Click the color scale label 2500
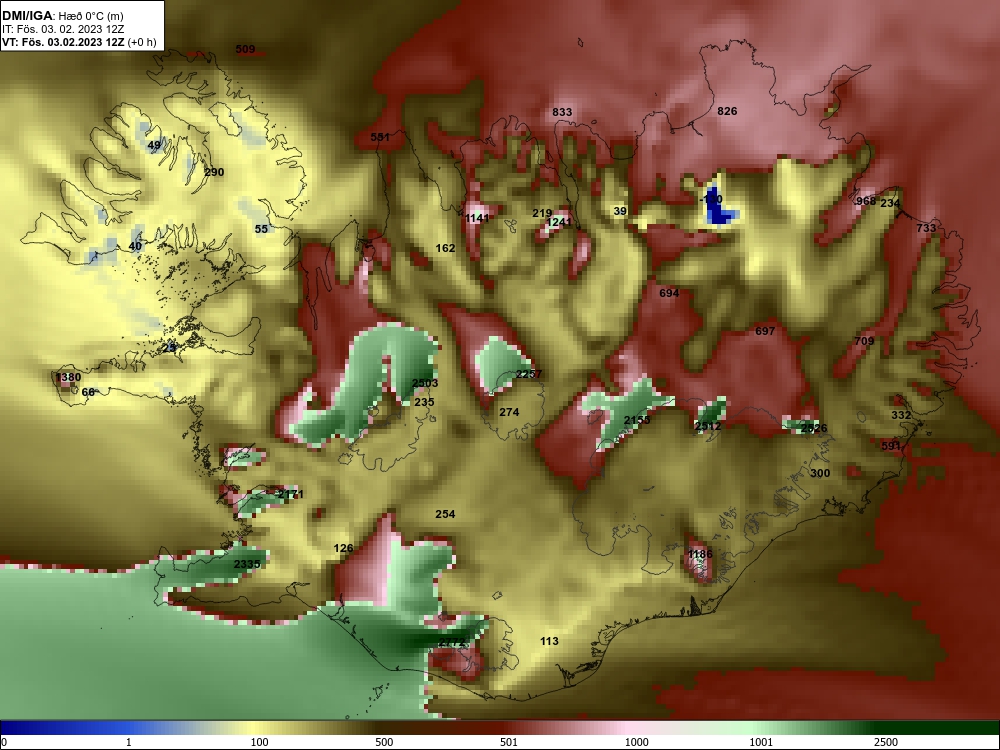Image resolution: width=1000 pixels, height=750 pixels. pos(886,742)
